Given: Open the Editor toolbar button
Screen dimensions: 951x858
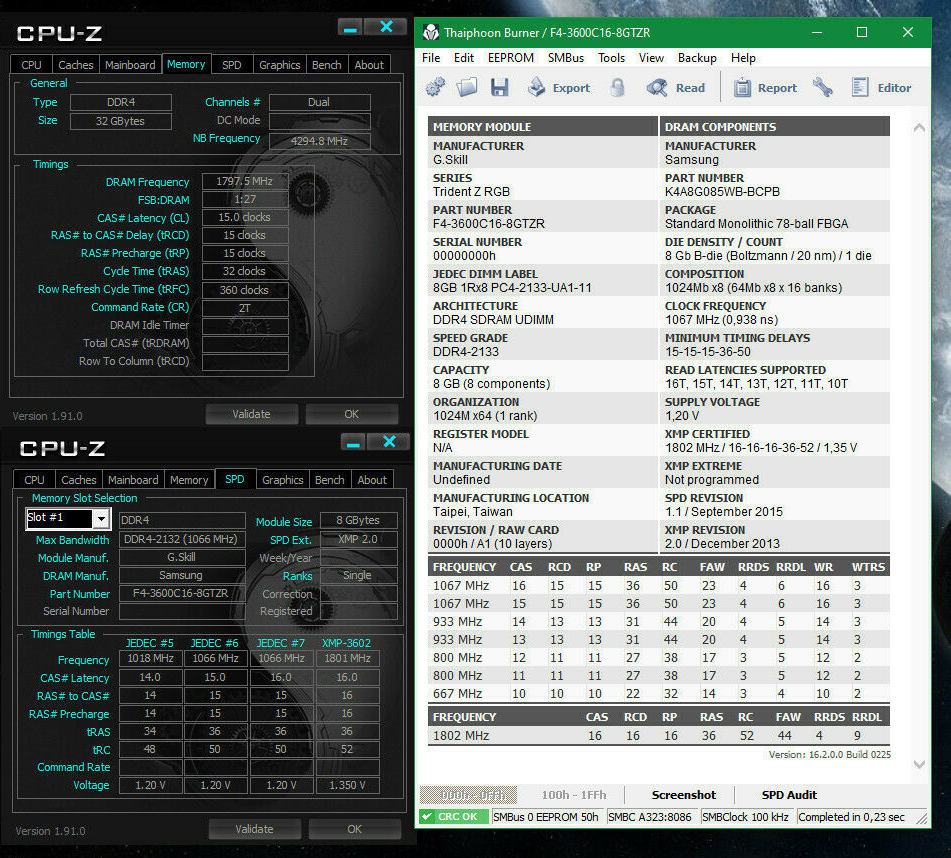Looking at the screenshot, I should click(x=881, y=88).
